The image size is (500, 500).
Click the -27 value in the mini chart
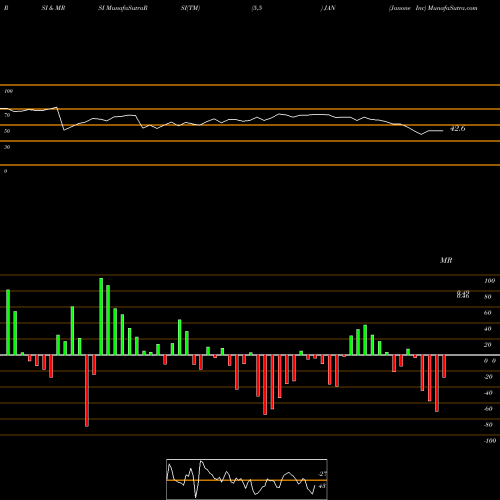322,474
